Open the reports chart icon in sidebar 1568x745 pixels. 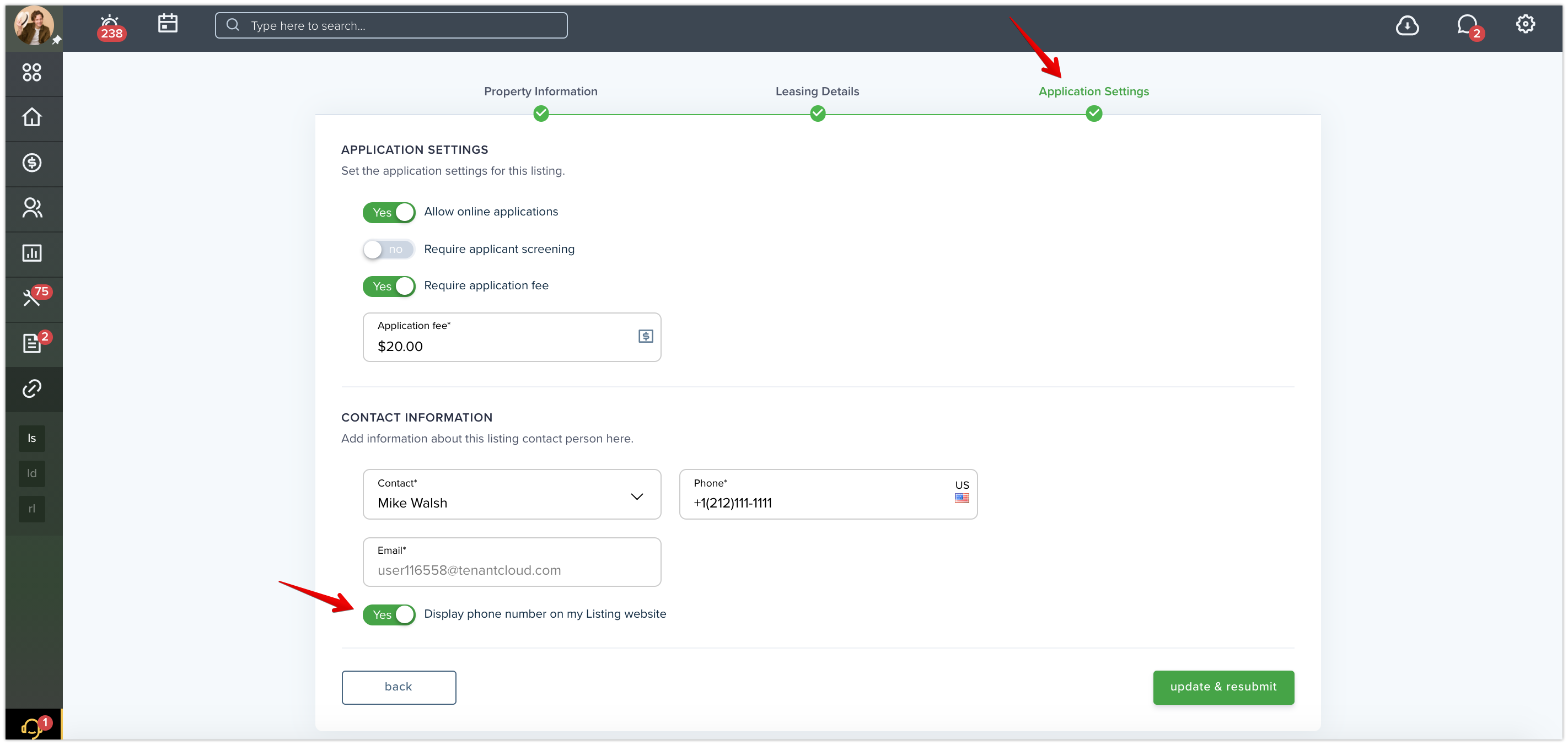click(x=31, y=253)
